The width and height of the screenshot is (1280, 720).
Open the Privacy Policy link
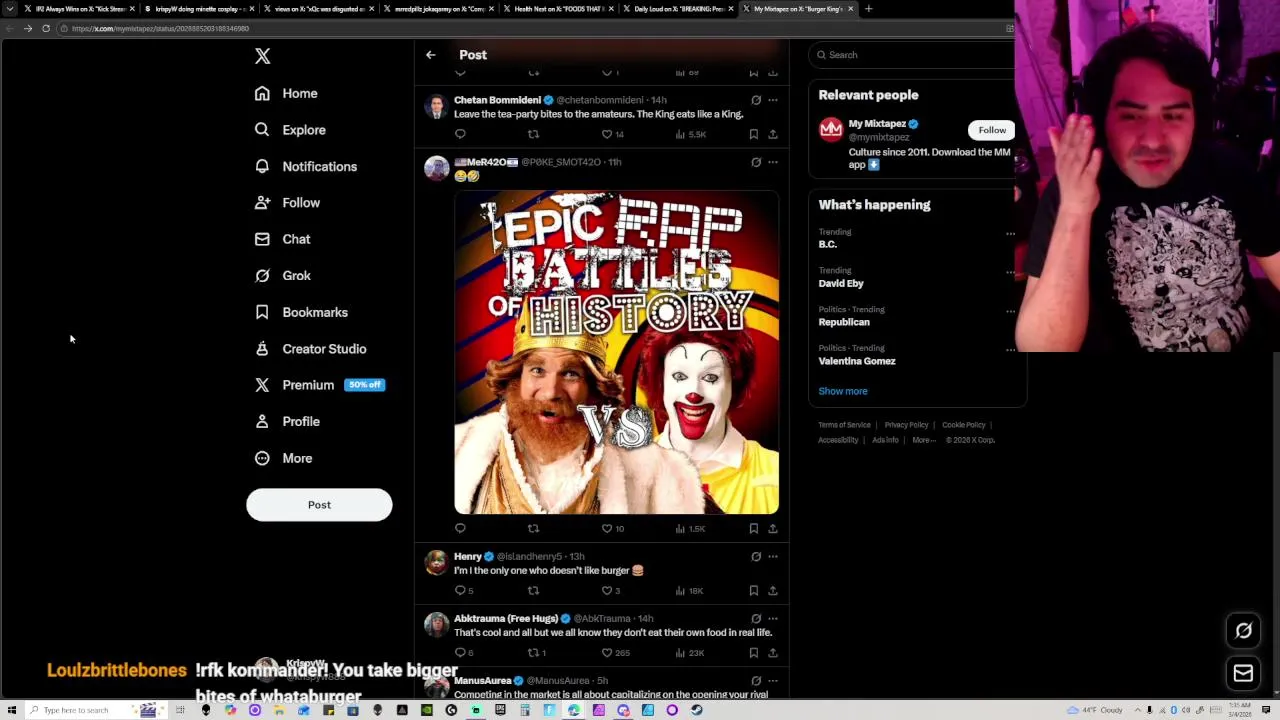906,425
